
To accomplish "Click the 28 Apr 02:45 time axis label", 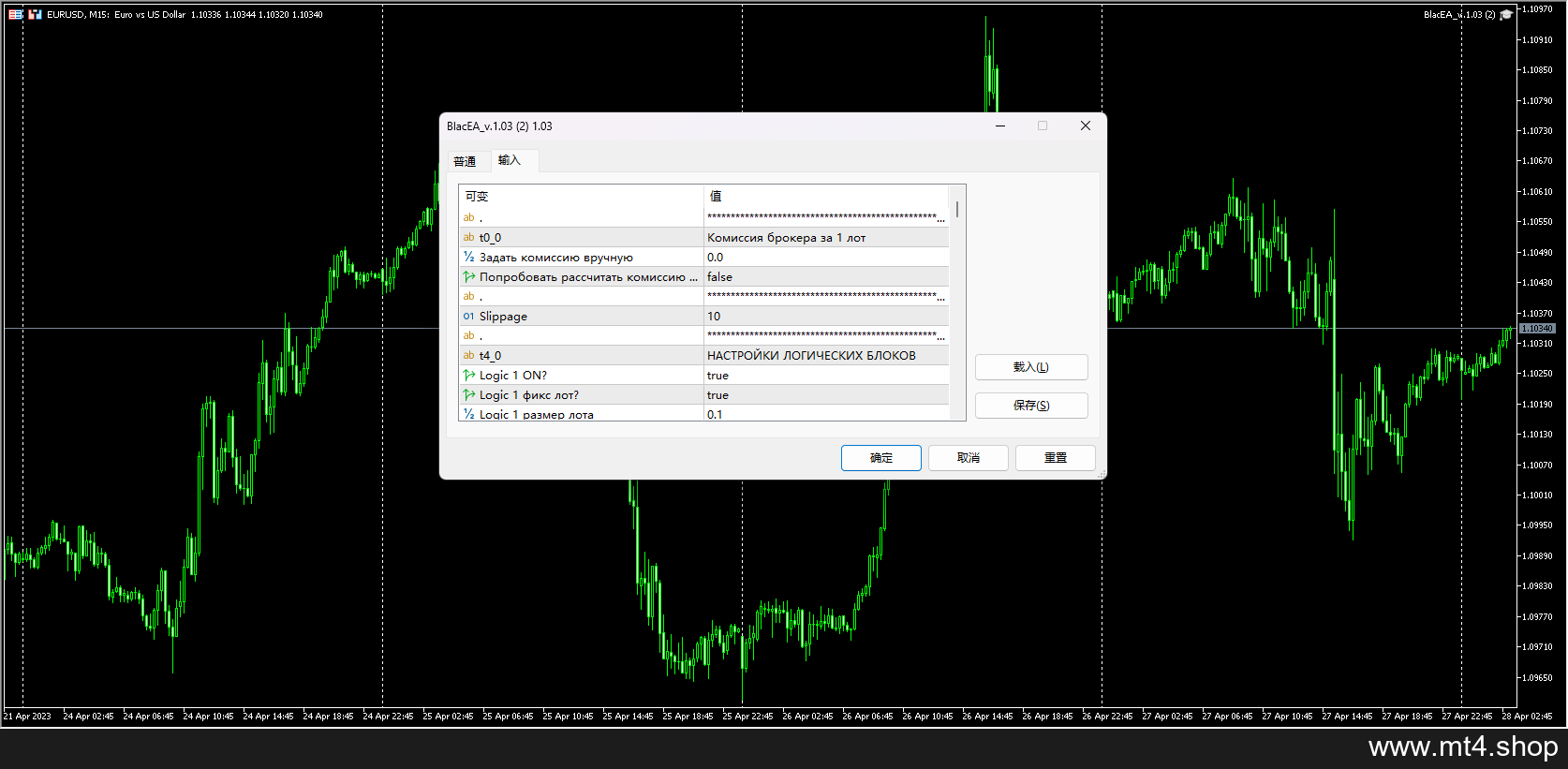I will click(x=1527, y=717).
